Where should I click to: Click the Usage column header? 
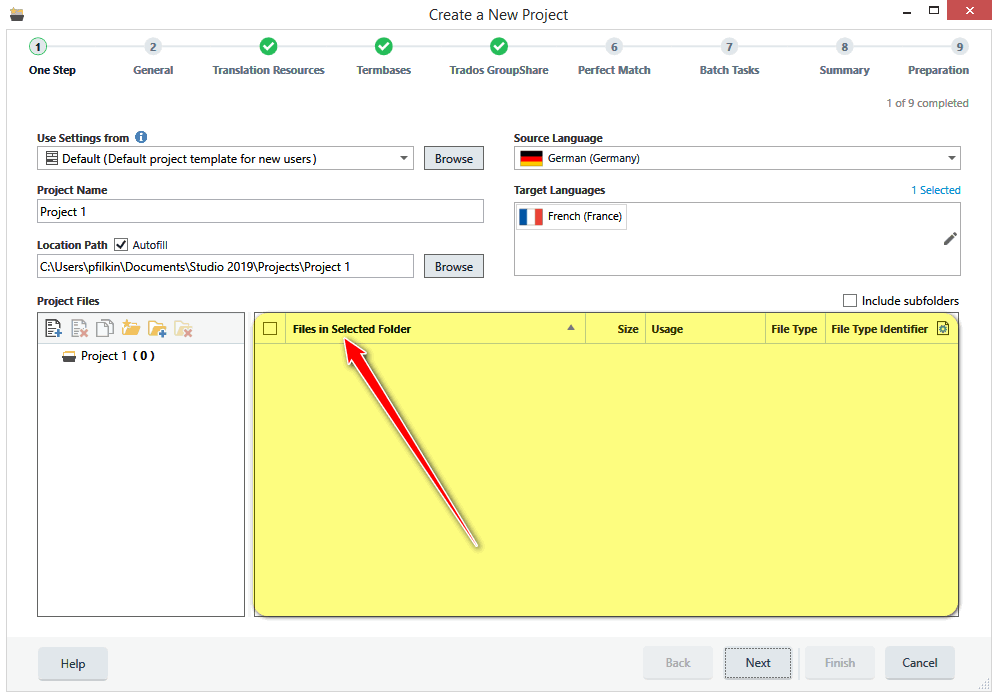(705, 329)
